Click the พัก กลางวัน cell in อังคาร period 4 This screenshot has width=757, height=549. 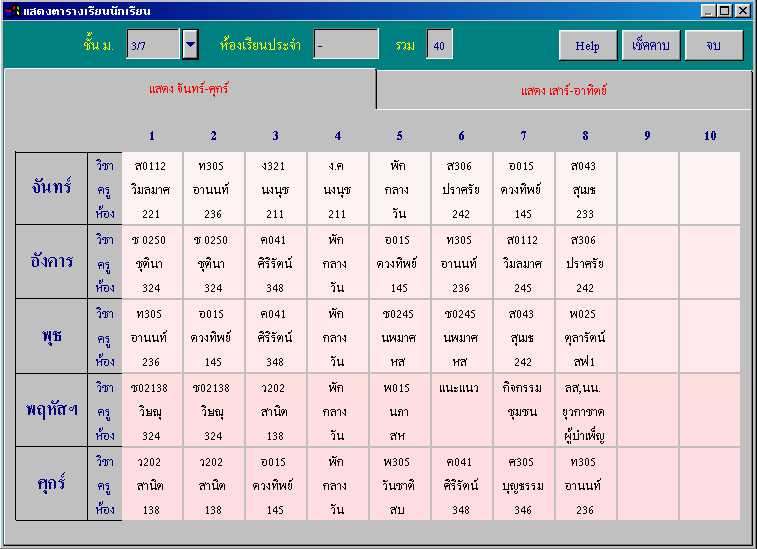(x=336, y=263)
